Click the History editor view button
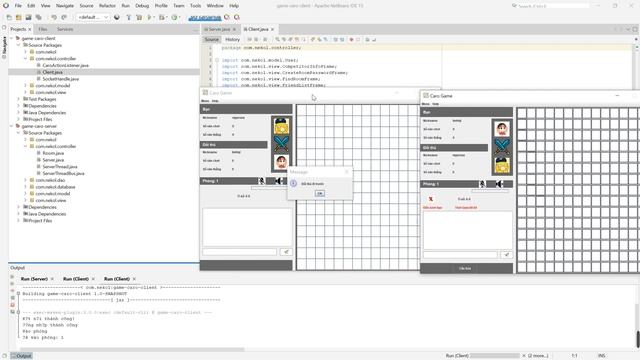The image size is (640, 360). (232, 40)
